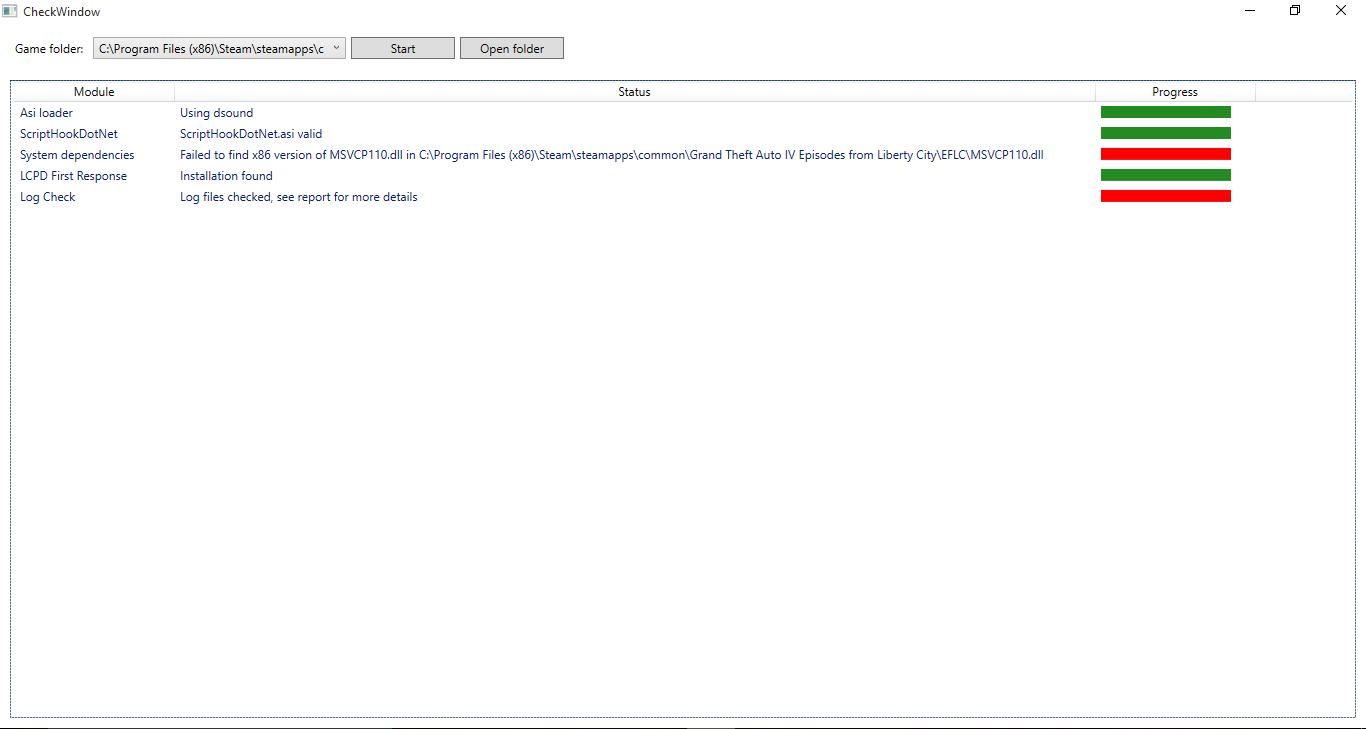This screenshot has height=729, width=1366.
Task: Click green progress bar for LCPD First Response
Action: point(1166,175)
